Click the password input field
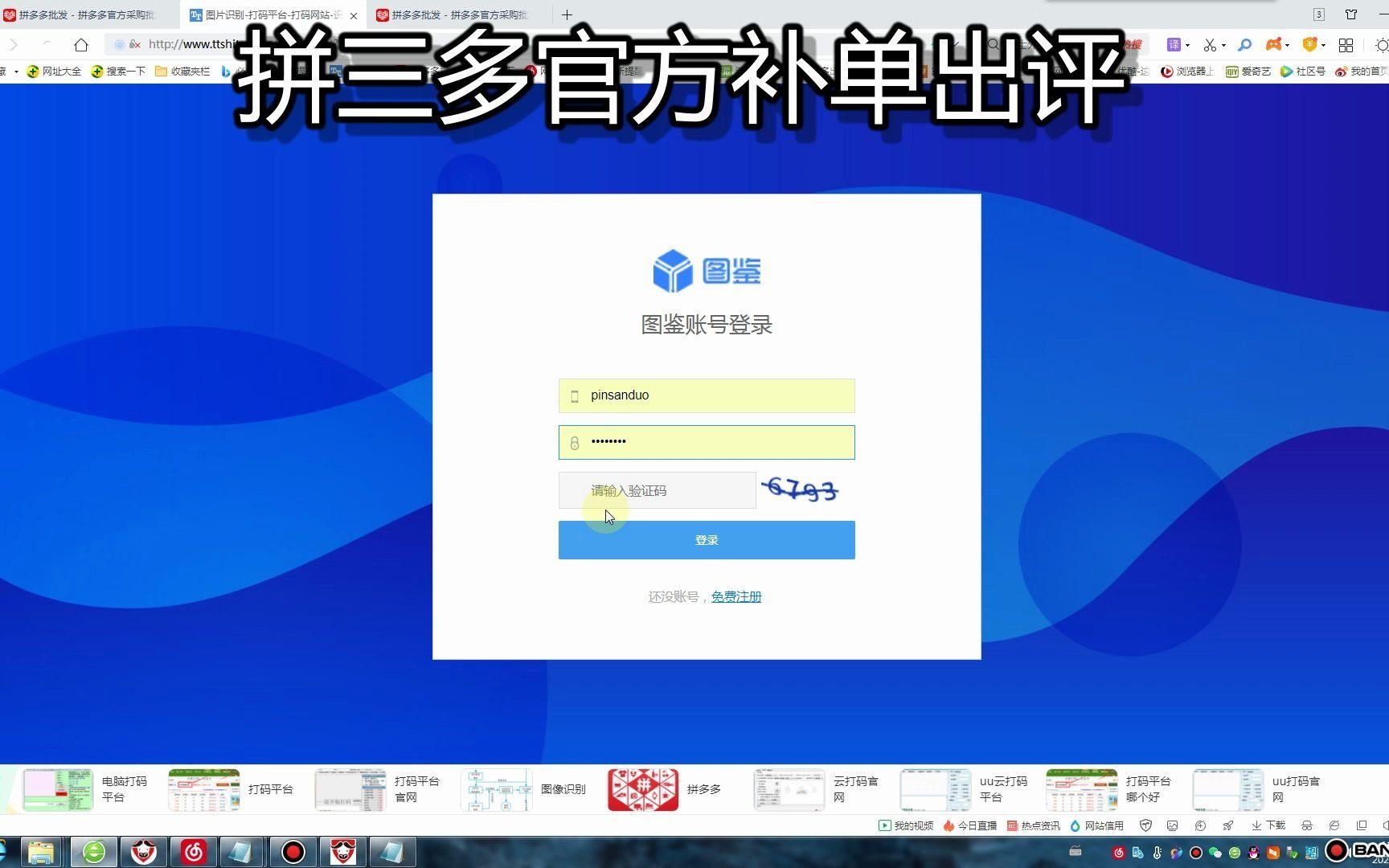This screenshot has width=1389, height=868. click(707, 442)
